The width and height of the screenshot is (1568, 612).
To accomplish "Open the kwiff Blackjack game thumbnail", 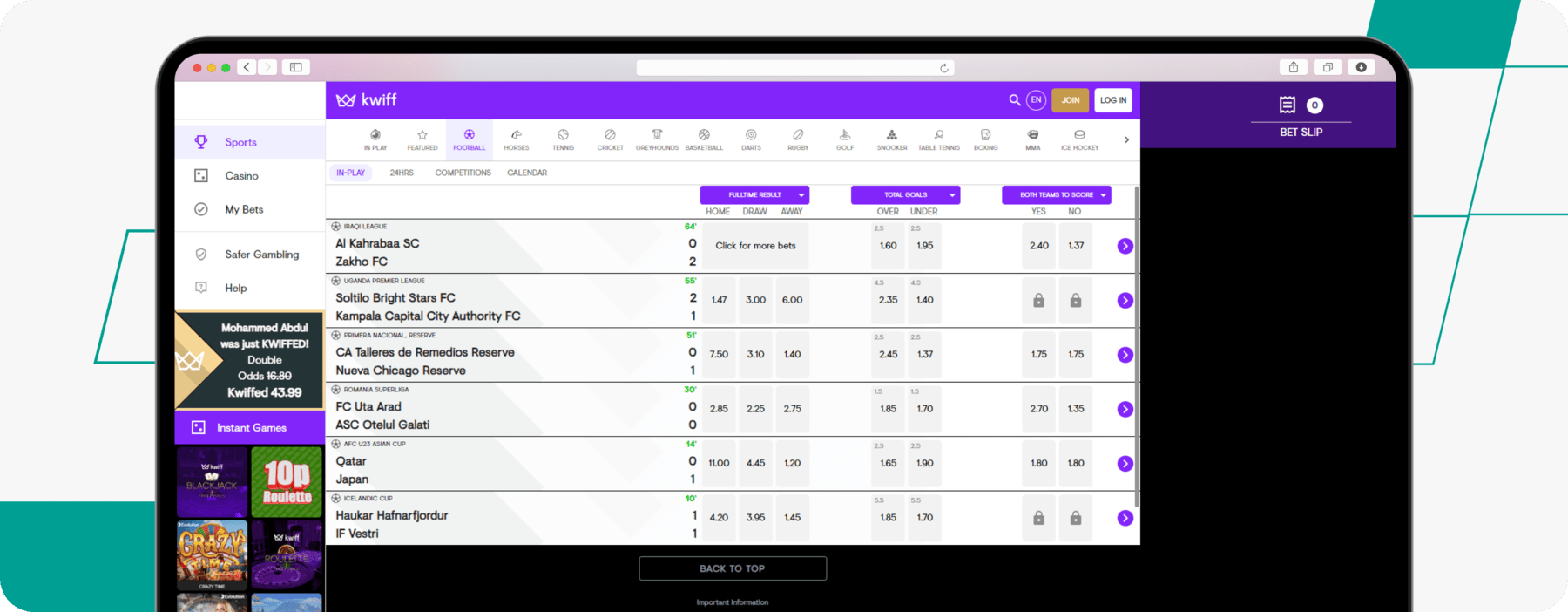I will click(212, 482).
